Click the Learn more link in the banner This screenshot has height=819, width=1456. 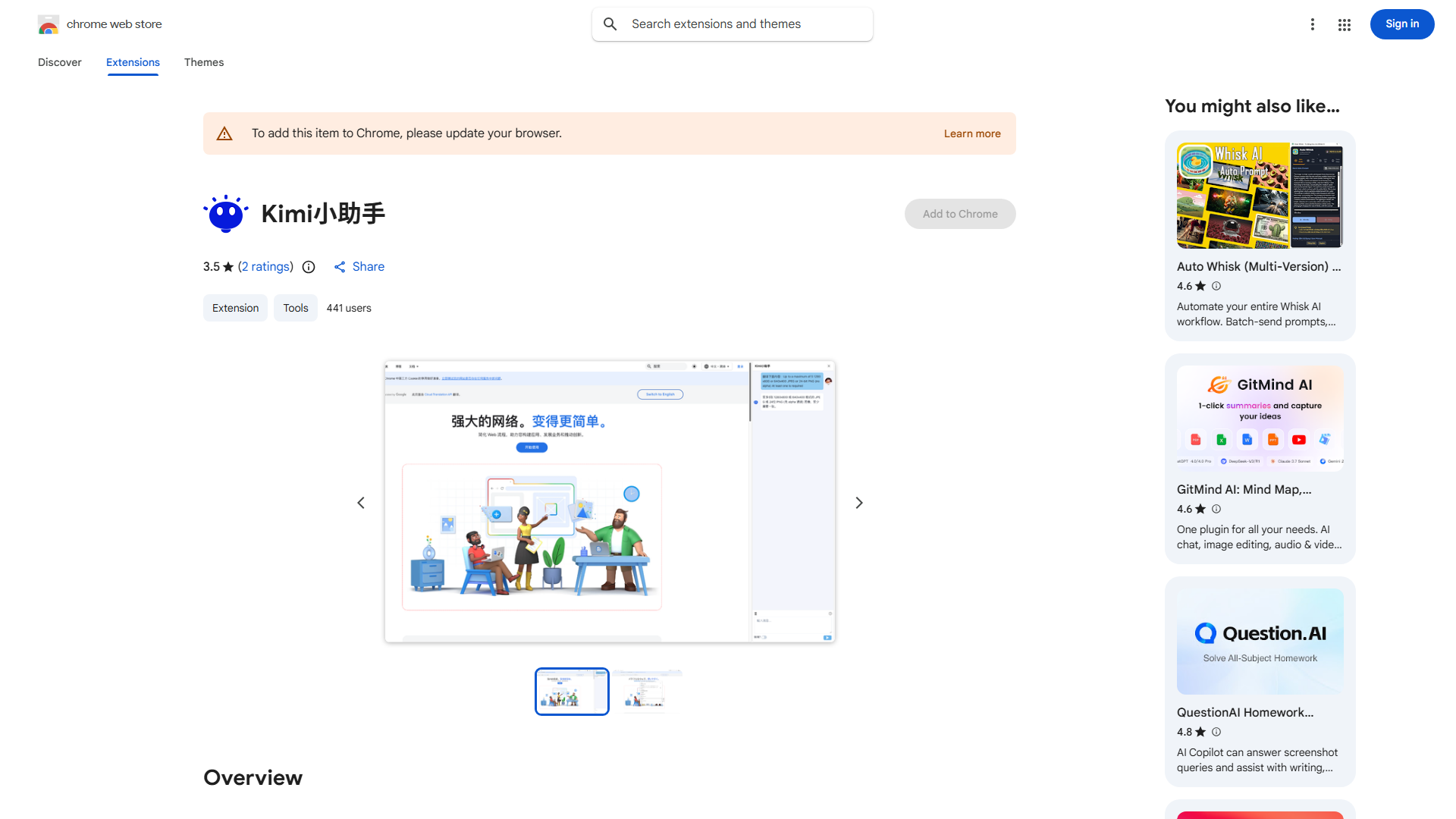[971, 133]
